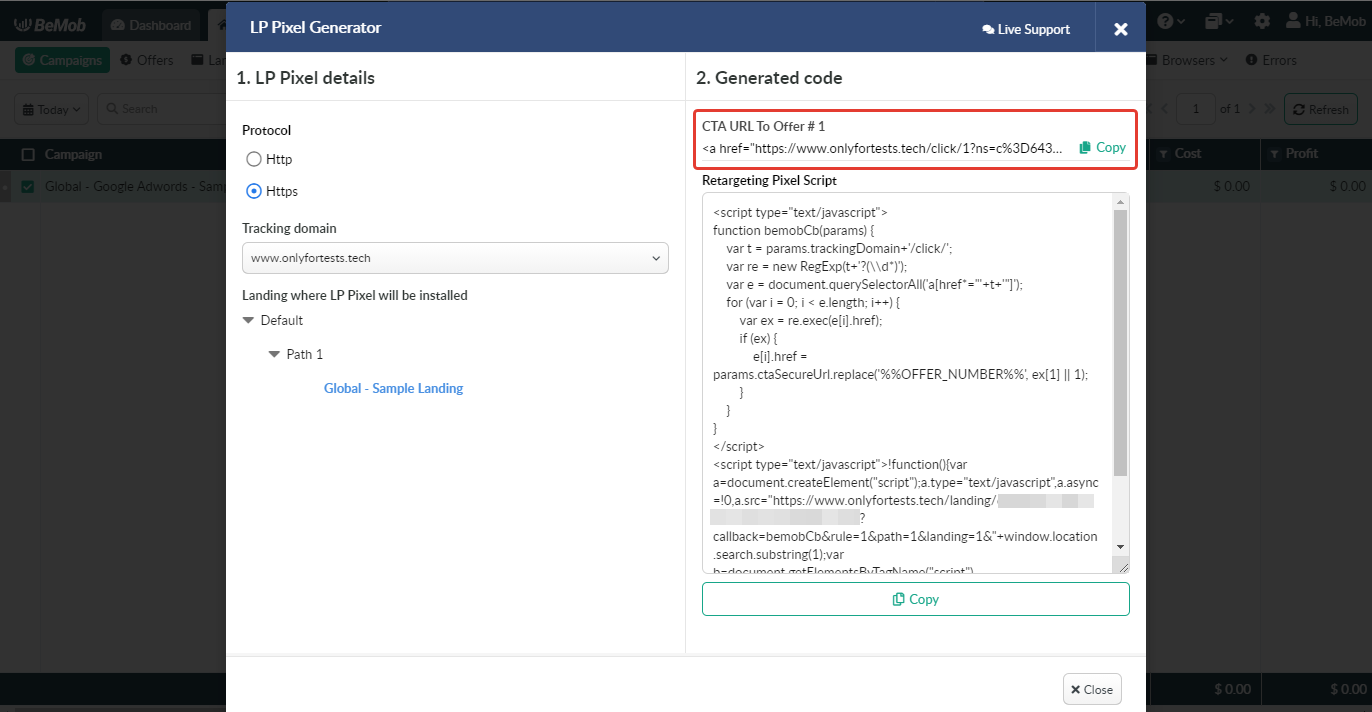The height and width of the screenshot is (712, 1372).
Task: Click the Profit column filter icon
Action: pos(1275,154)
